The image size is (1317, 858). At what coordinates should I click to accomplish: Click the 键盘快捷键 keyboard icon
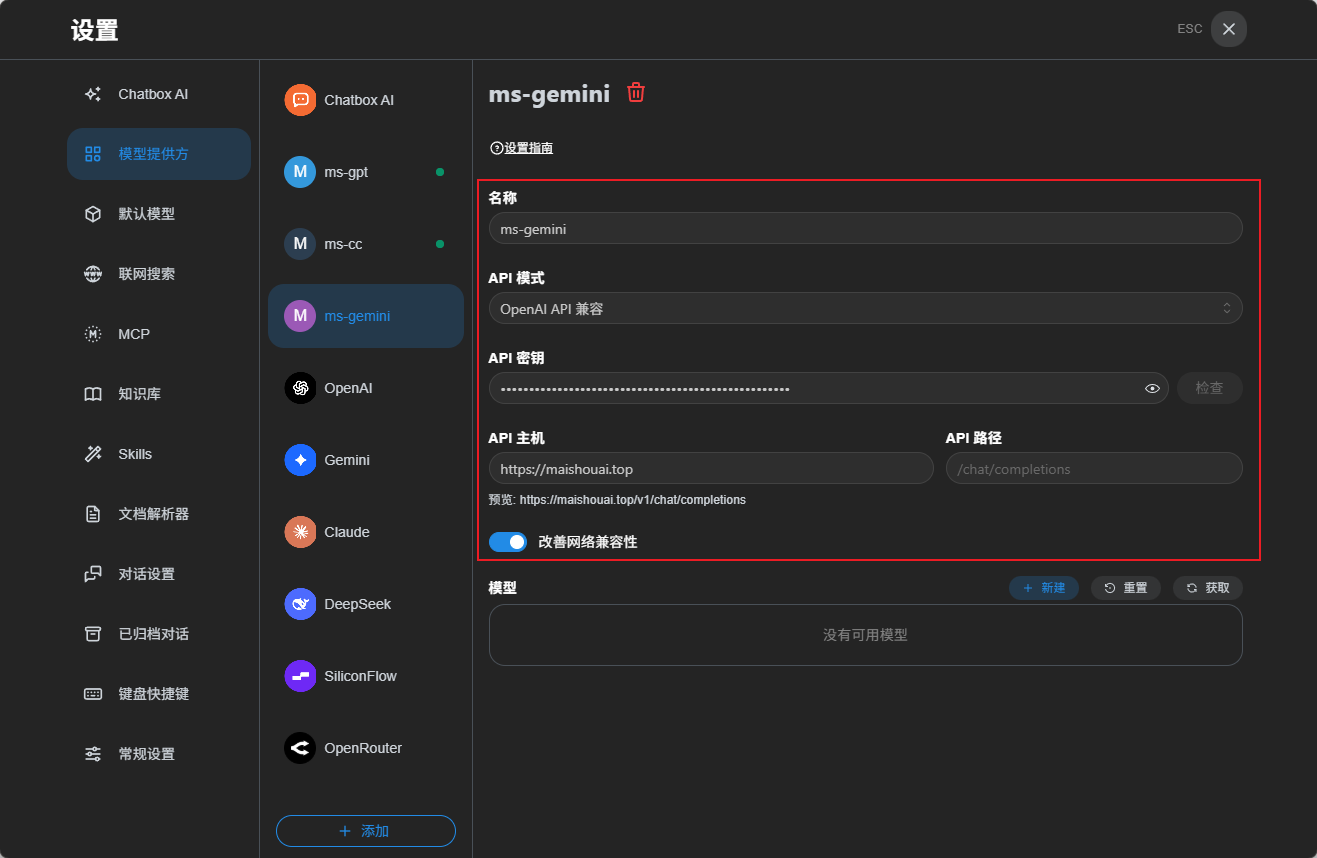tap(93, 694)
